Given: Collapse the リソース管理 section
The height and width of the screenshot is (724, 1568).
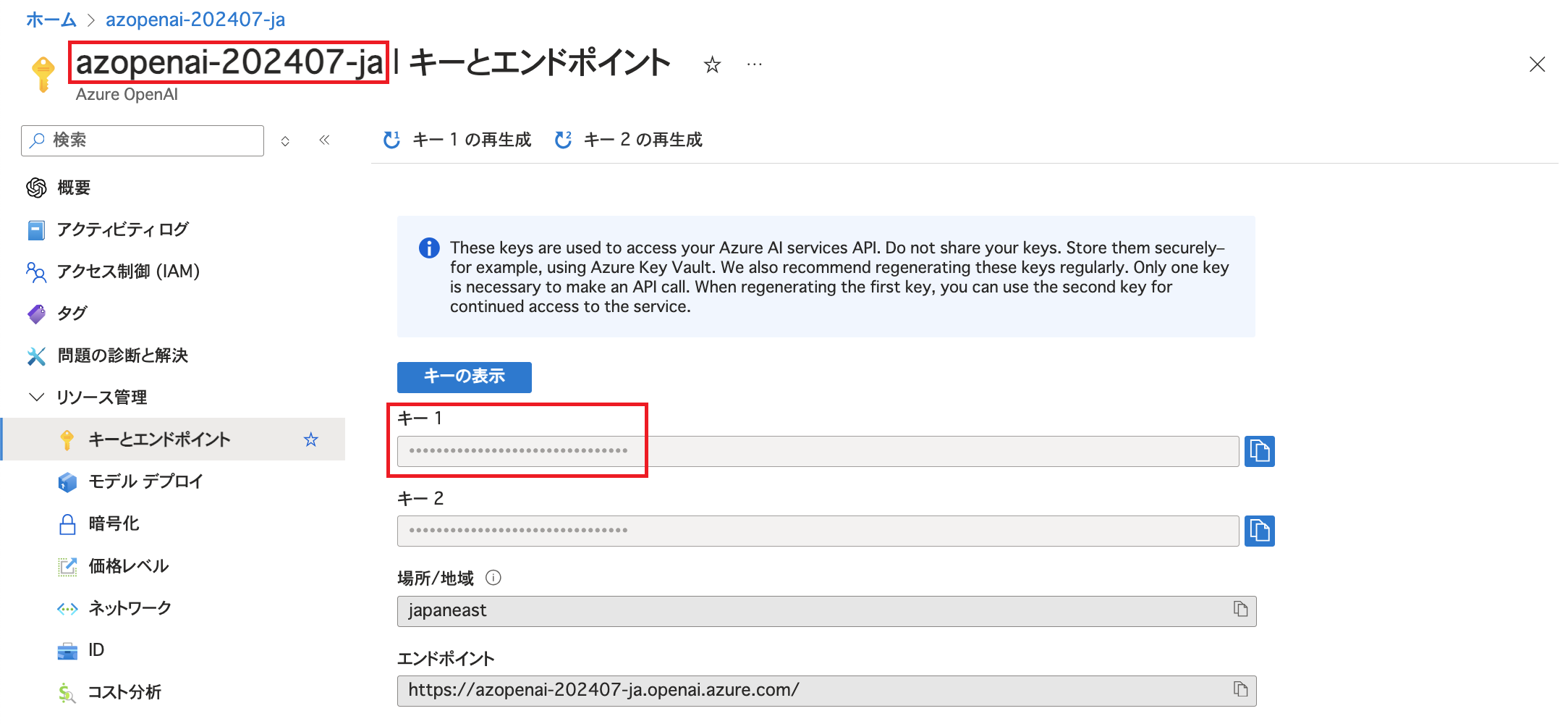Looking at the screenshot, I should coord(36,397).
